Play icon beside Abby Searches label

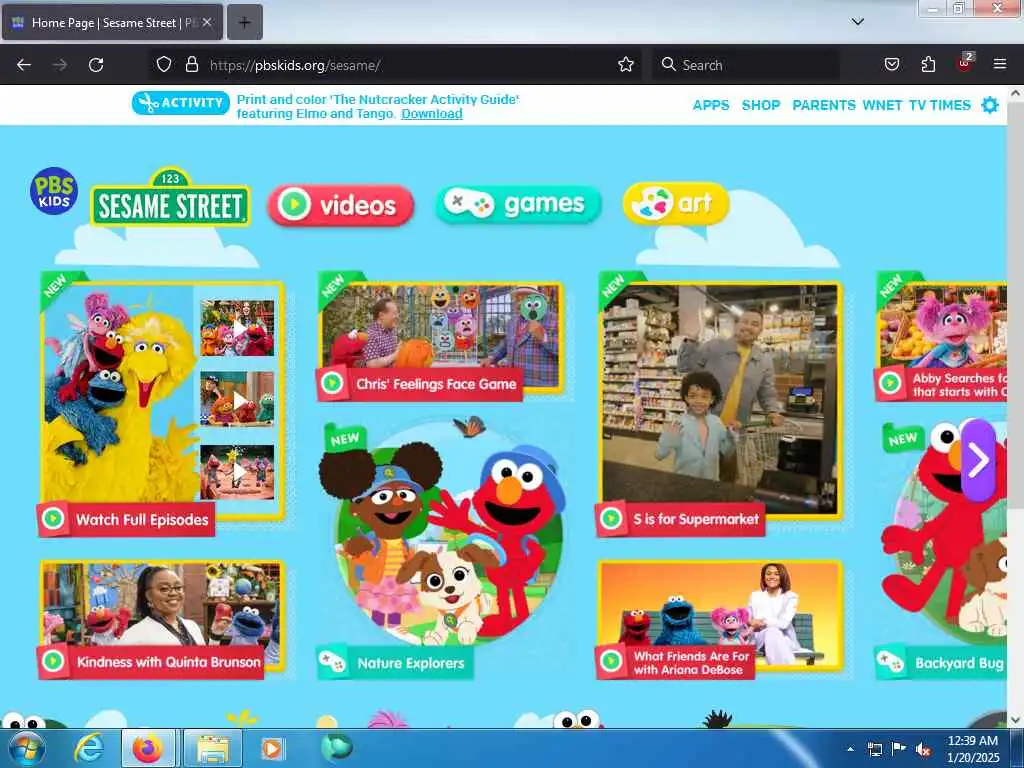[x=890, y=383]
